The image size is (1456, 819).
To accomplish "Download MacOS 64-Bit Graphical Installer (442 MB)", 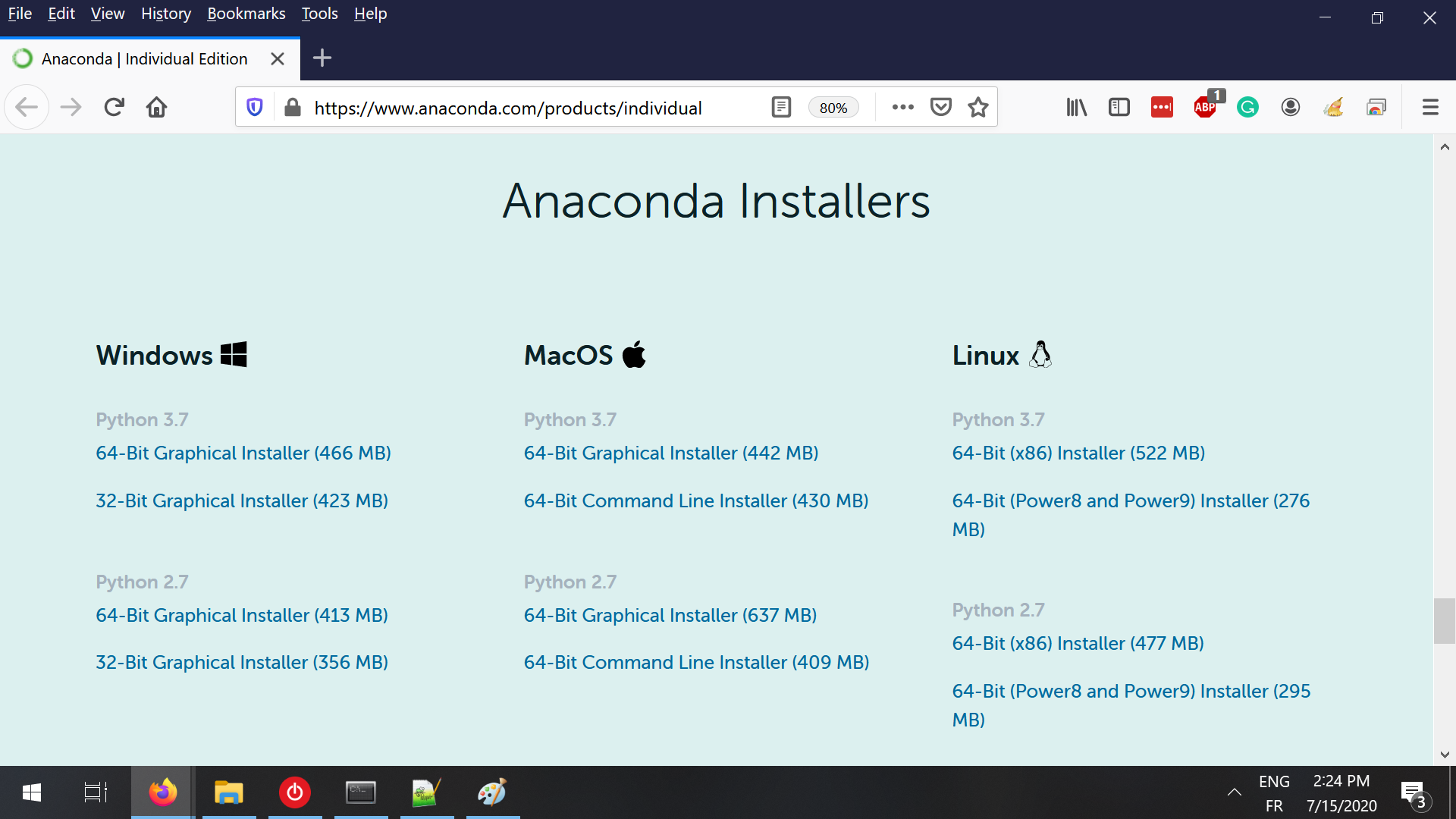I will pos(671,453).
